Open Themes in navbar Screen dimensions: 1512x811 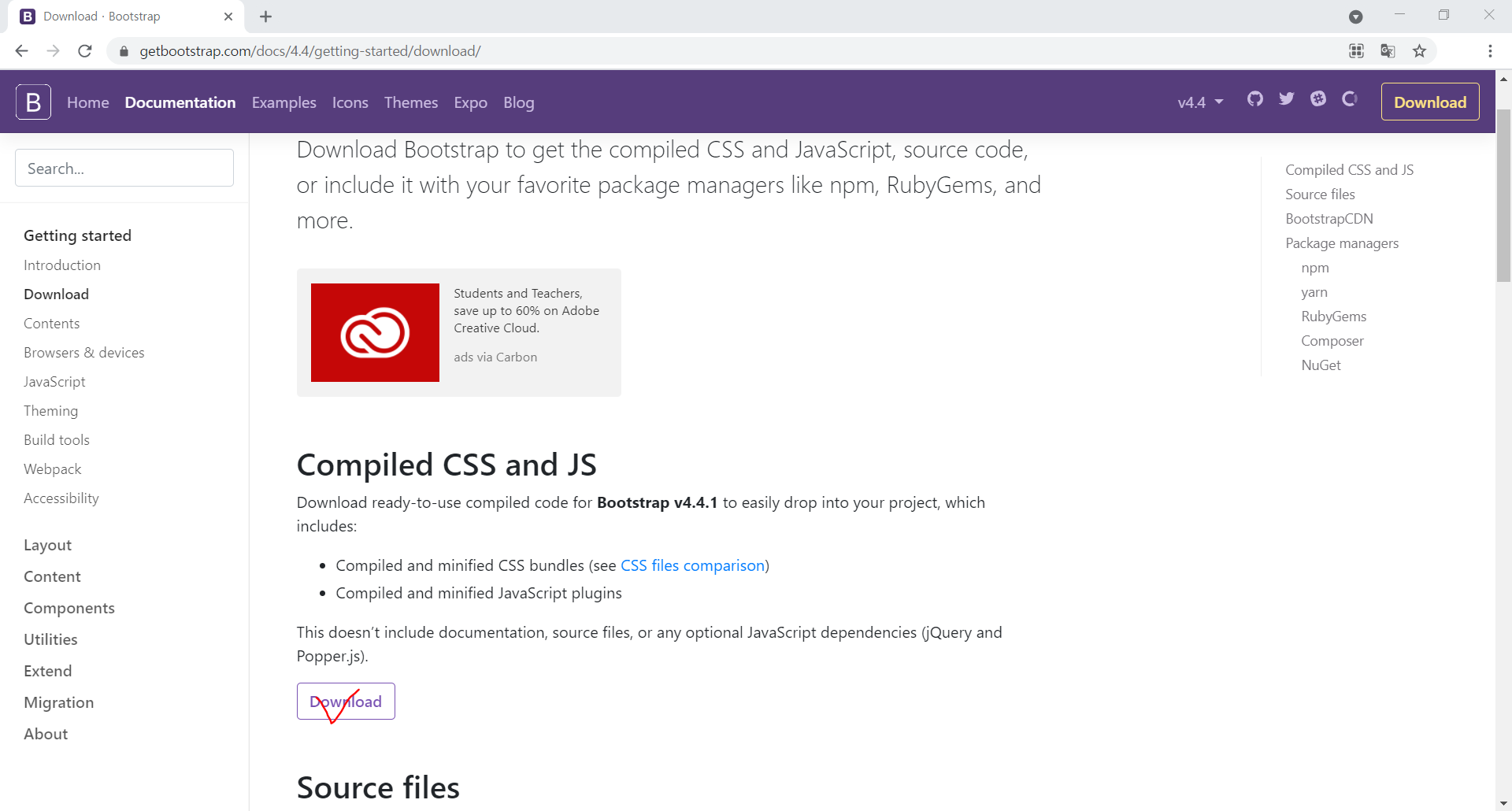pyautogui.click(x=411, y=102)
